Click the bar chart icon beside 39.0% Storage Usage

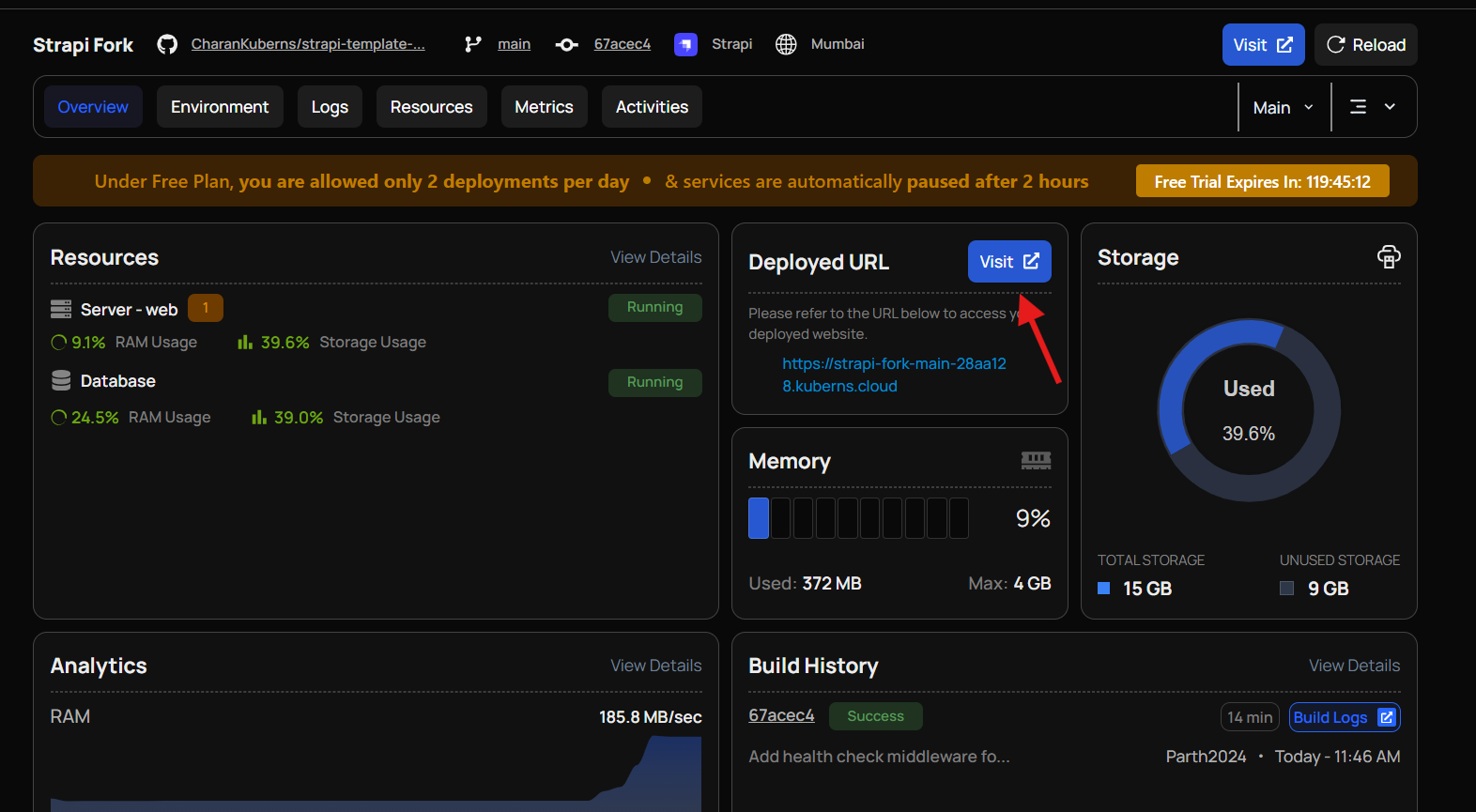click(259, 417)
